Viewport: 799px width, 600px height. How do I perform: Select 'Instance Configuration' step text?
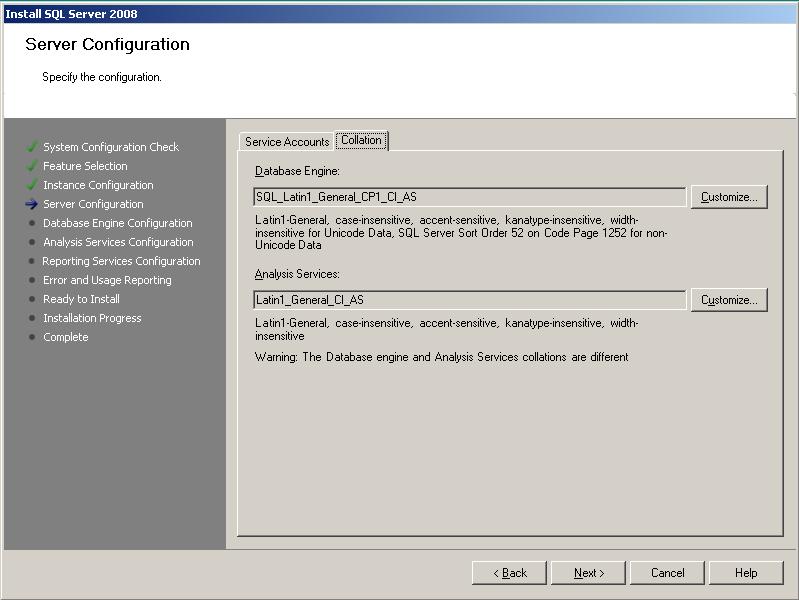click(98, 185)
